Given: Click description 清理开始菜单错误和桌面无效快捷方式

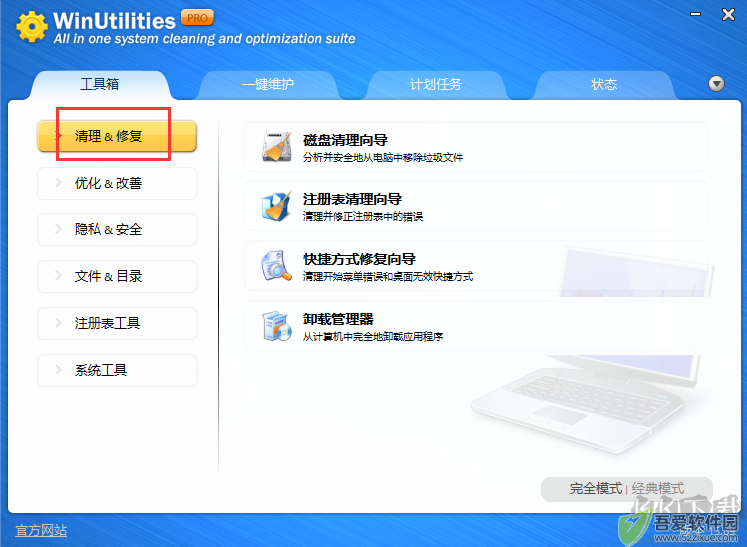Looking at the screenshot, I should [x=388, y=276].
